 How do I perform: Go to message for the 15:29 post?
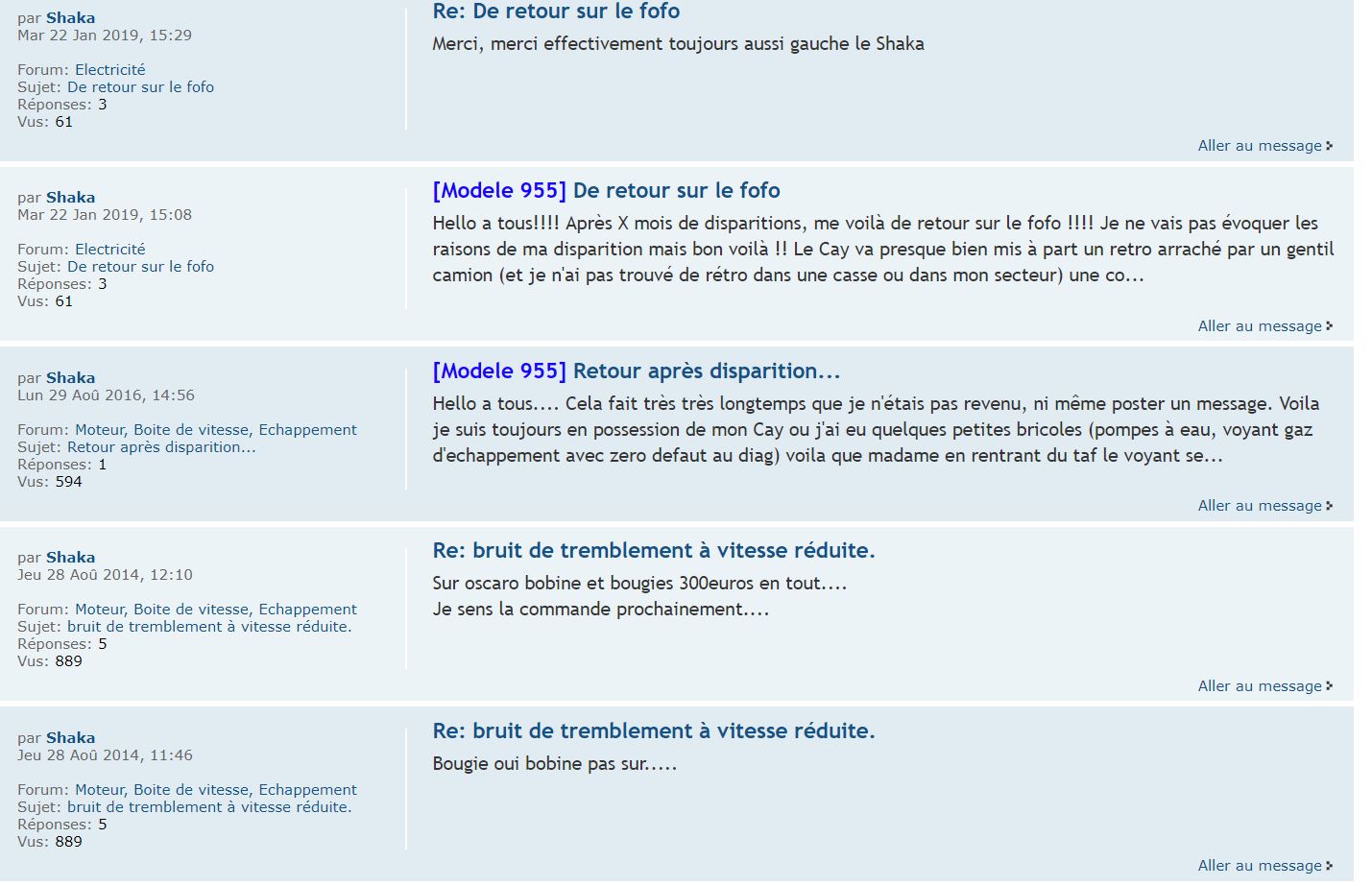coord(1264,146)
